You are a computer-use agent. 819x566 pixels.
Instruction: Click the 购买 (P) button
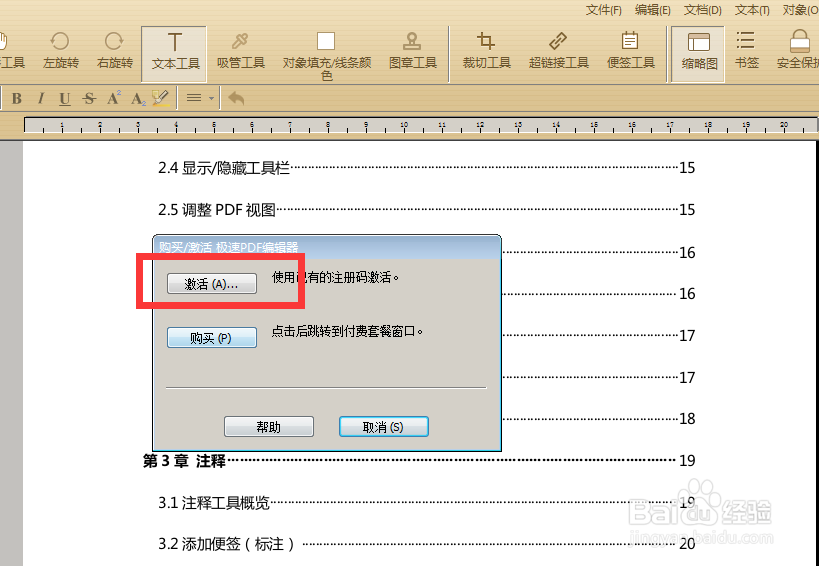(212, 338)
